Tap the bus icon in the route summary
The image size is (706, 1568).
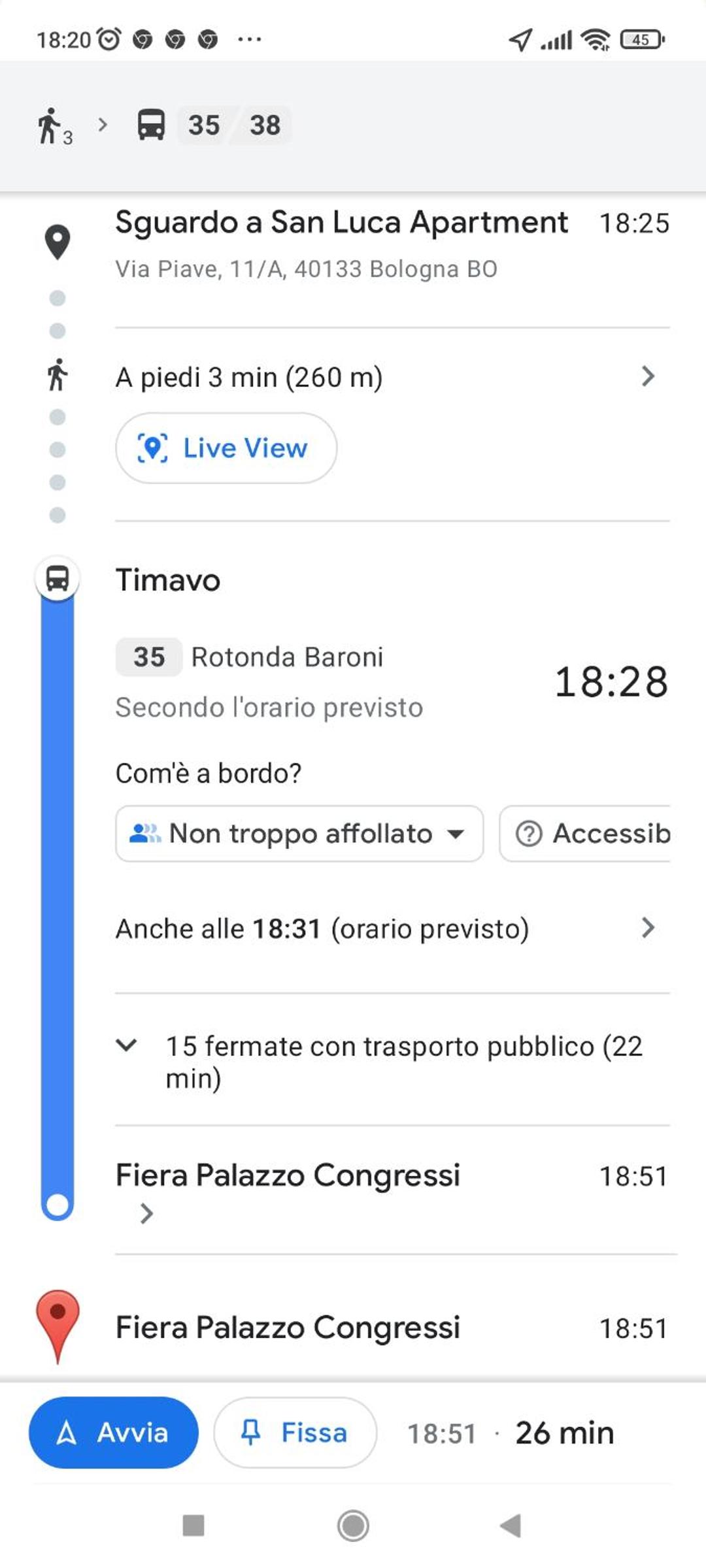(151, 124)
